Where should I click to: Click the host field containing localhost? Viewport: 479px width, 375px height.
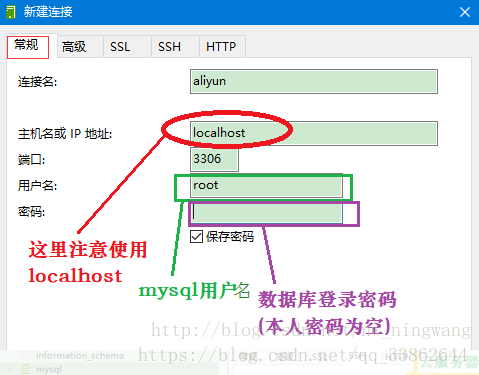click(x=314, y=133)
